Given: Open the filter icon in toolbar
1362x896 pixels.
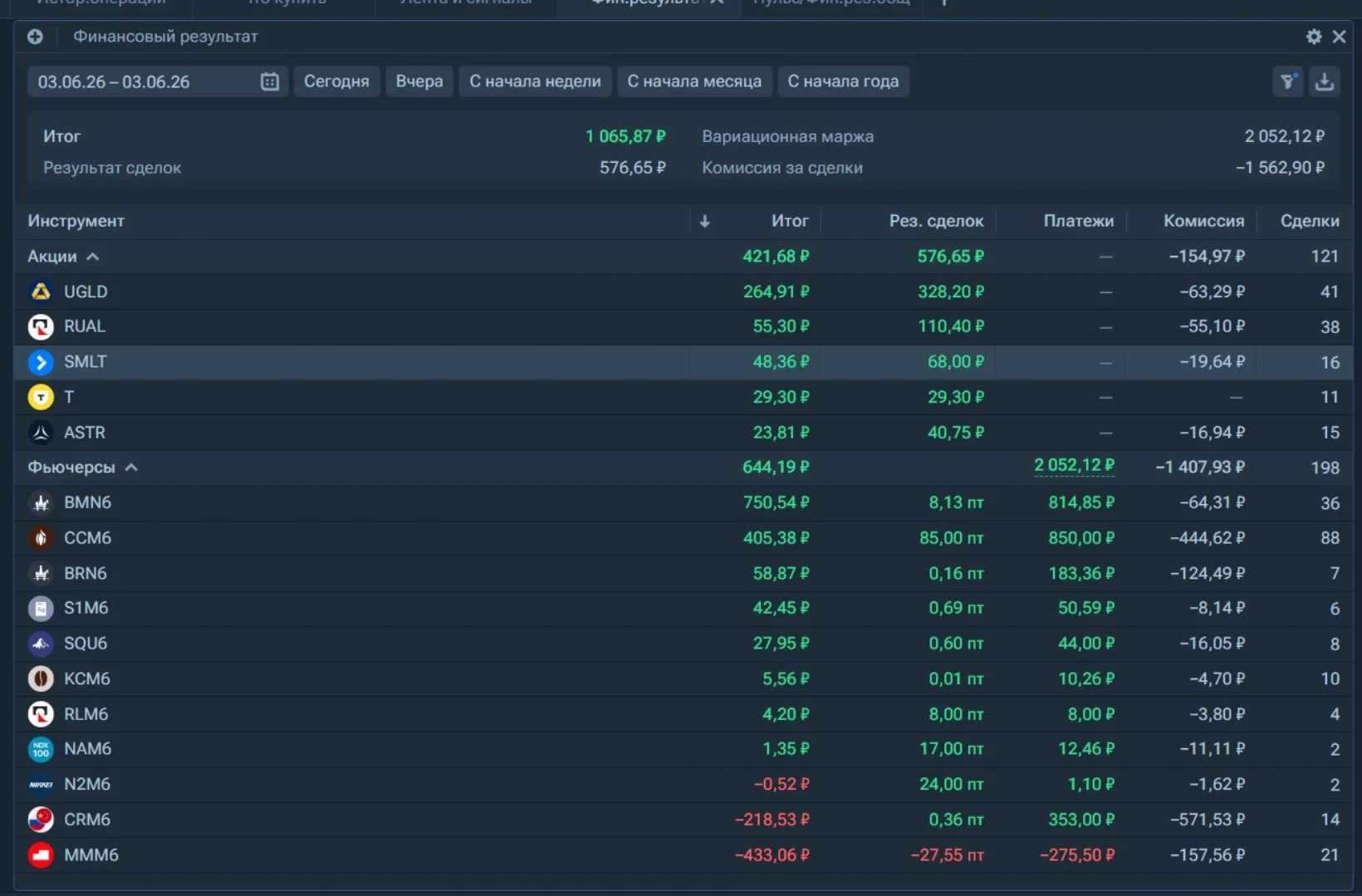Looking at the screenshot, I should (1288, 81).
